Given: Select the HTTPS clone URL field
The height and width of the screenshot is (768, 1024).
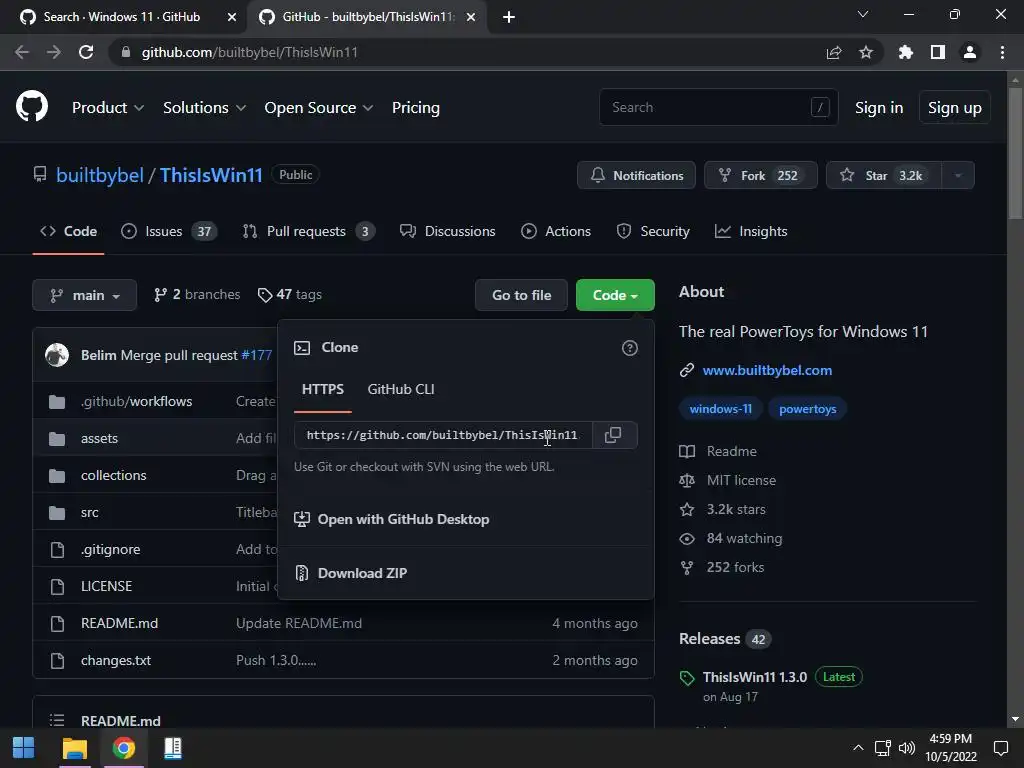Looking at the screenshot, I should (x=443, y=435).
